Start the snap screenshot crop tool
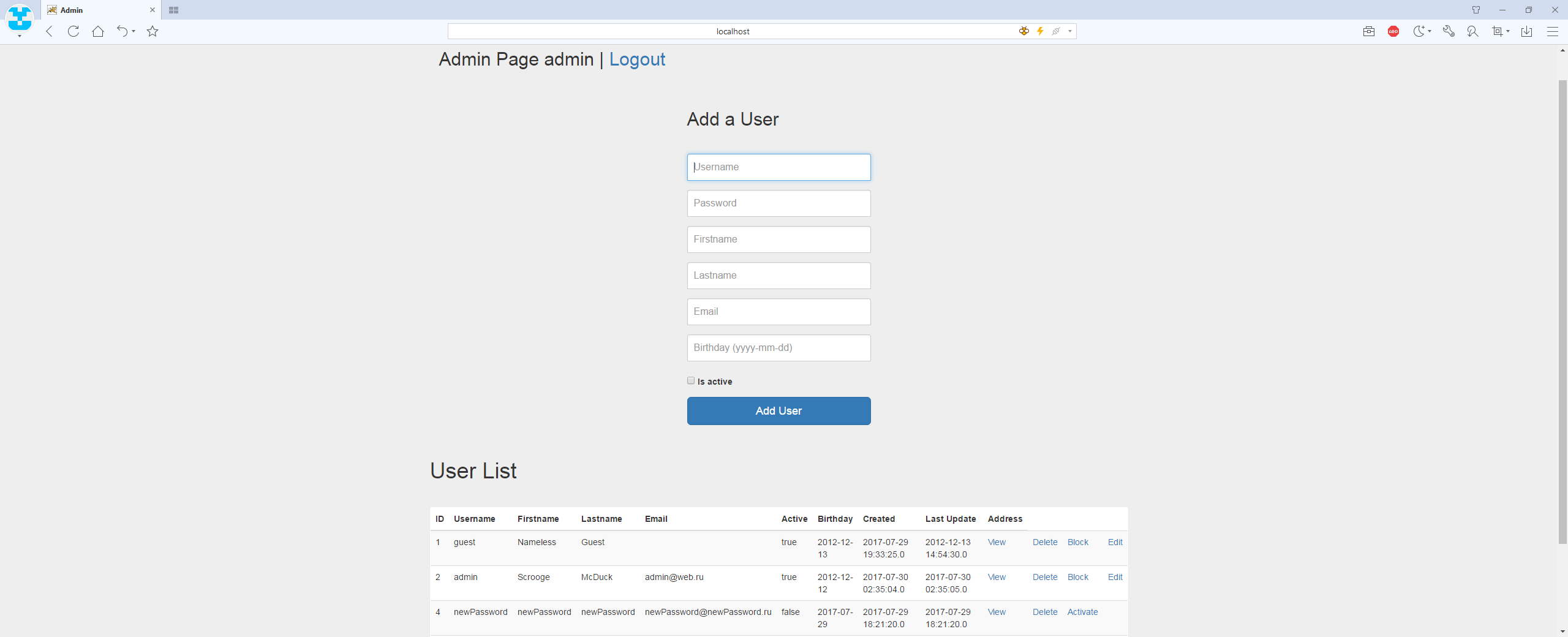 [1497, 31]
